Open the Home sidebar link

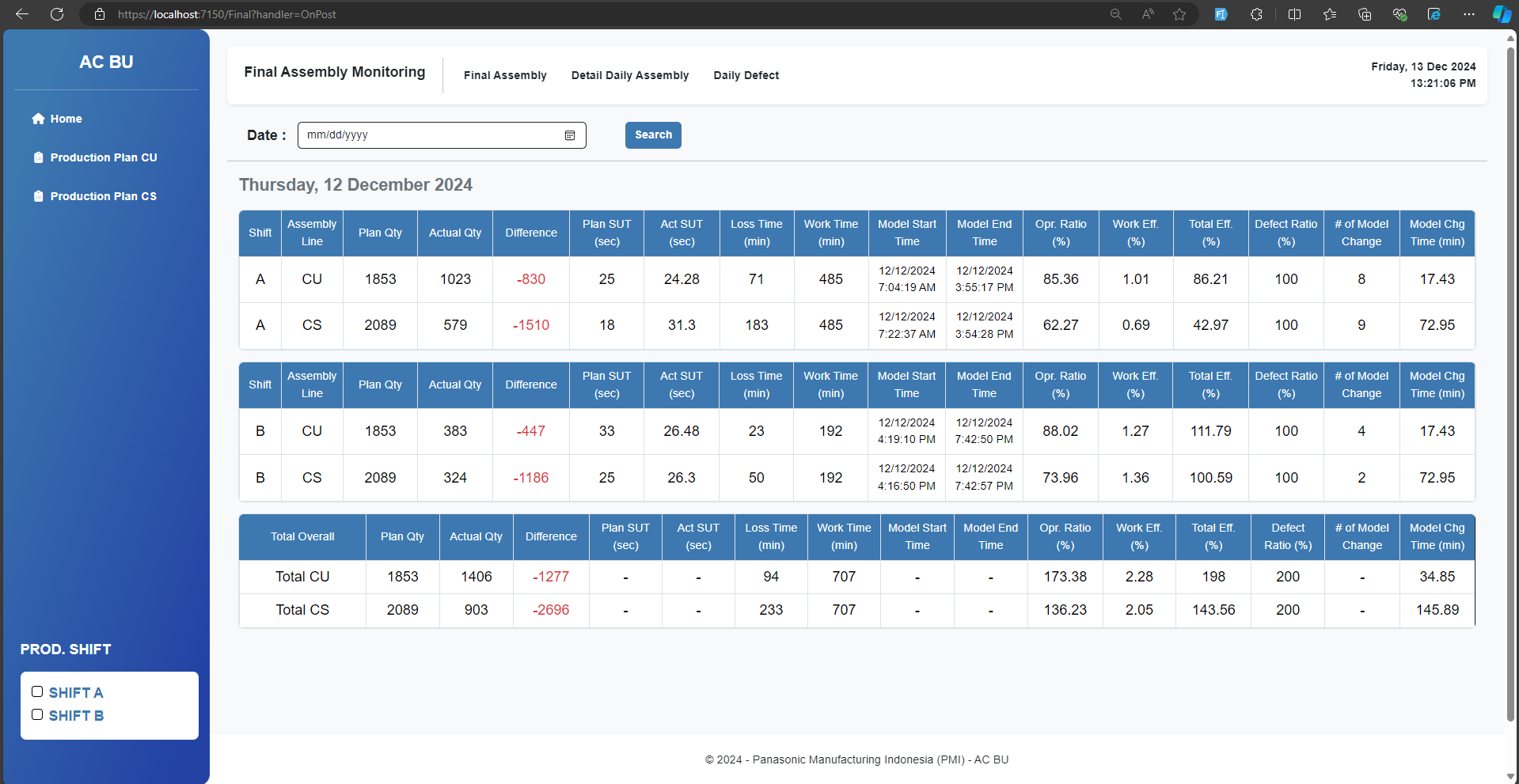point(66,119)
